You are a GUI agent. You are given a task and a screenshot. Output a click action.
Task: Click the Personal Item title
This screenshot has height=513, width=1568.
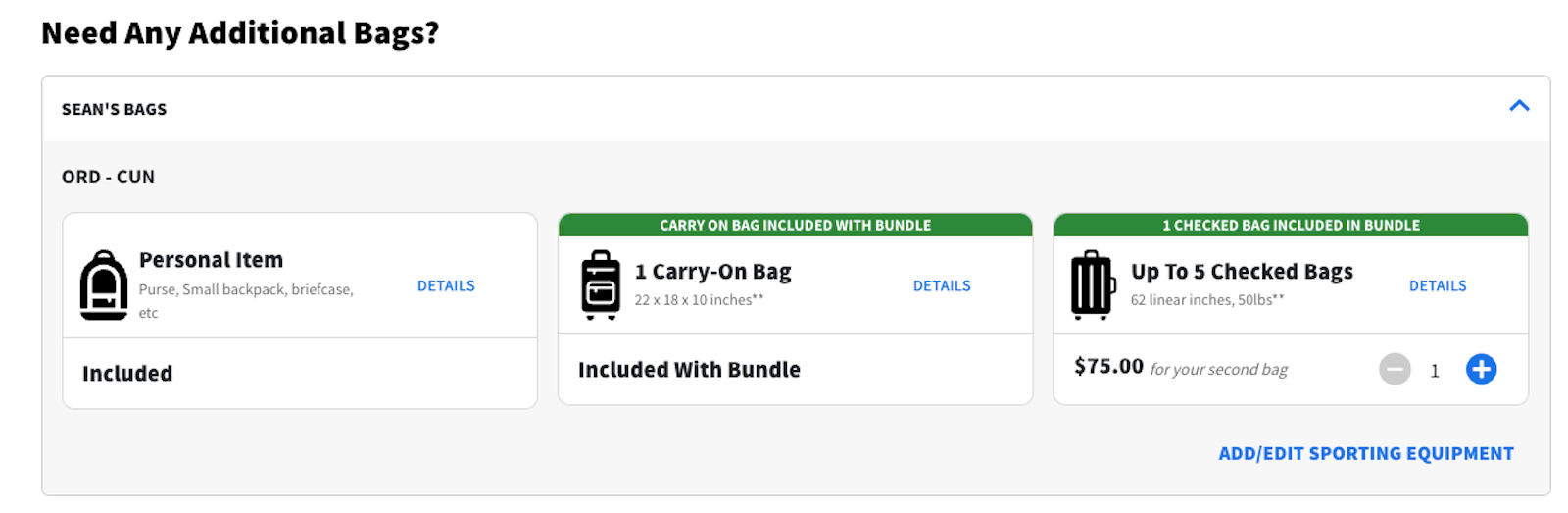[211, 260]
